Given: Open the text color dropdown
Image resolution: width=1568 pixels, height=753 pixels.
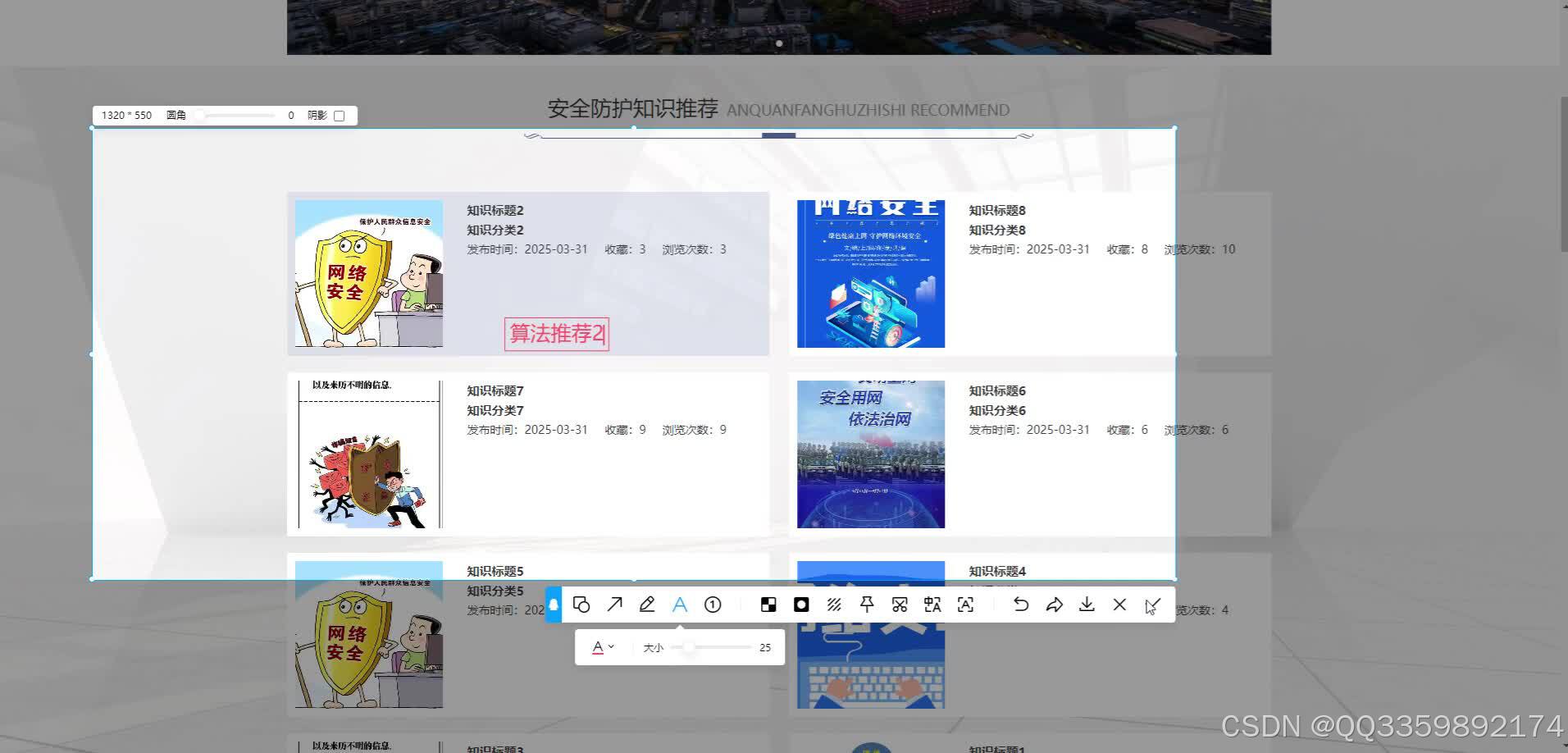Looking at the screenshot, I should pyautogui.click(x=603, y=647).
